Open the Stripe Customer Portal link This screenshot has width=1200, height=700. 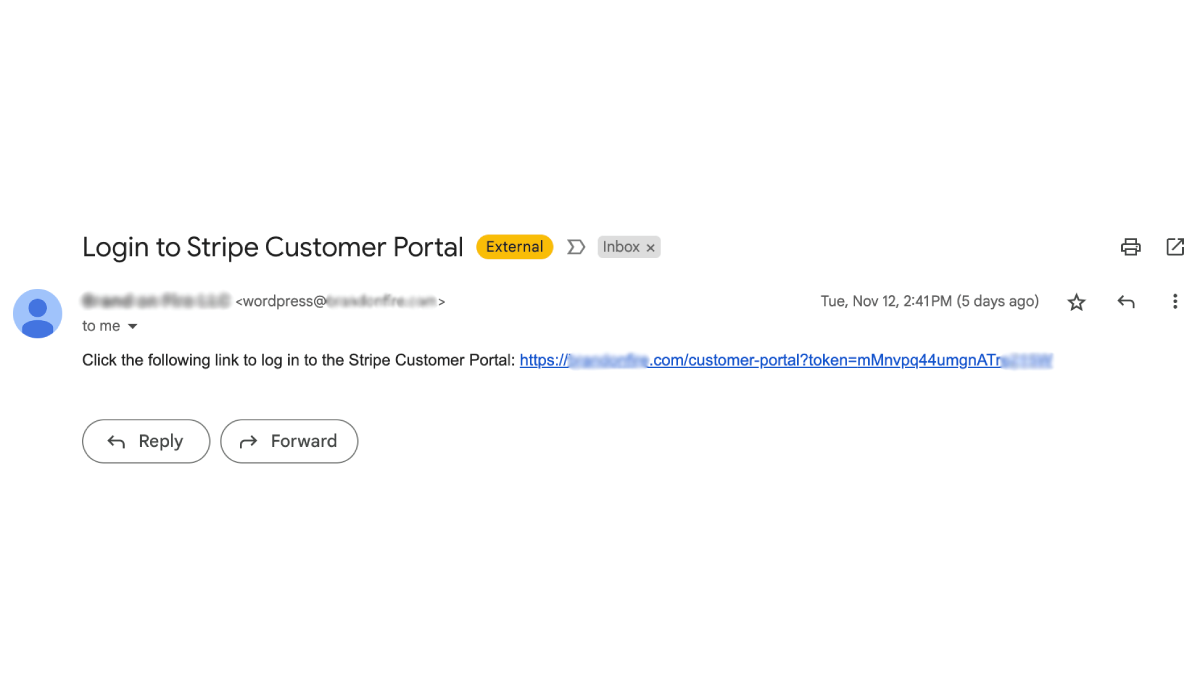(780, 360)
